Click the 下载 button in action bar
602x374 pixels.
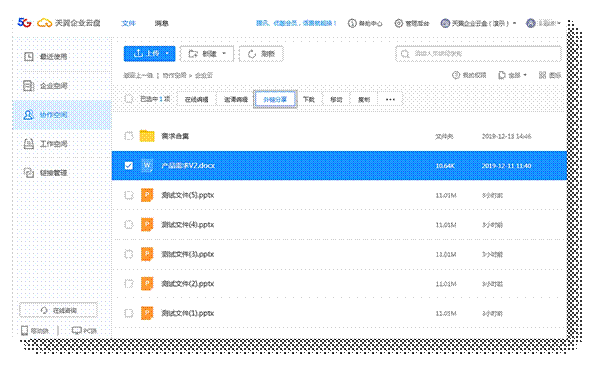pyautogui.click(x=309, y=99)
